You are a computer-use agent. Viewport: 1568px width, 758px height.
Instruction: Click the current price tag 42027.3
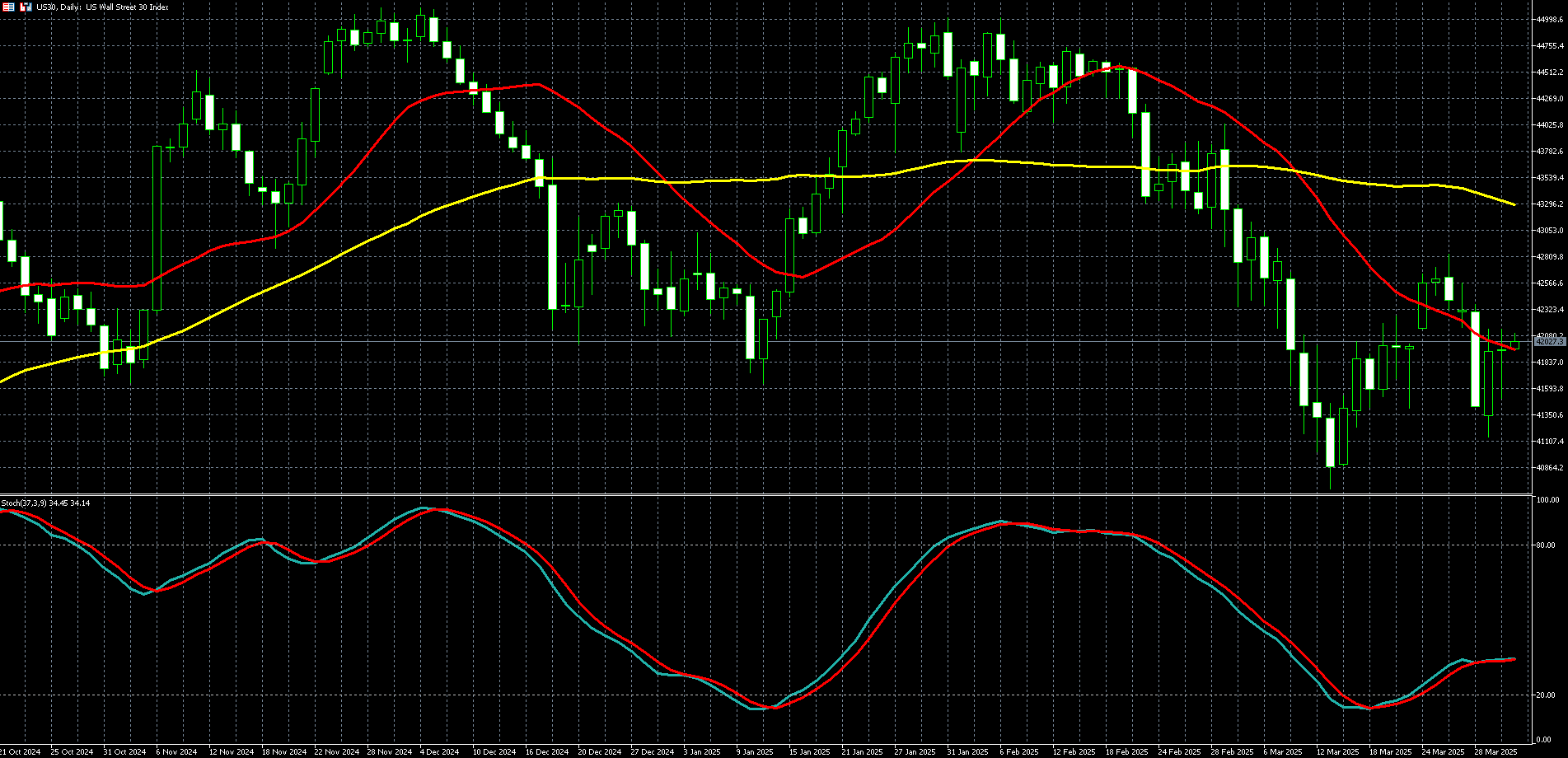coord(1550,341)
